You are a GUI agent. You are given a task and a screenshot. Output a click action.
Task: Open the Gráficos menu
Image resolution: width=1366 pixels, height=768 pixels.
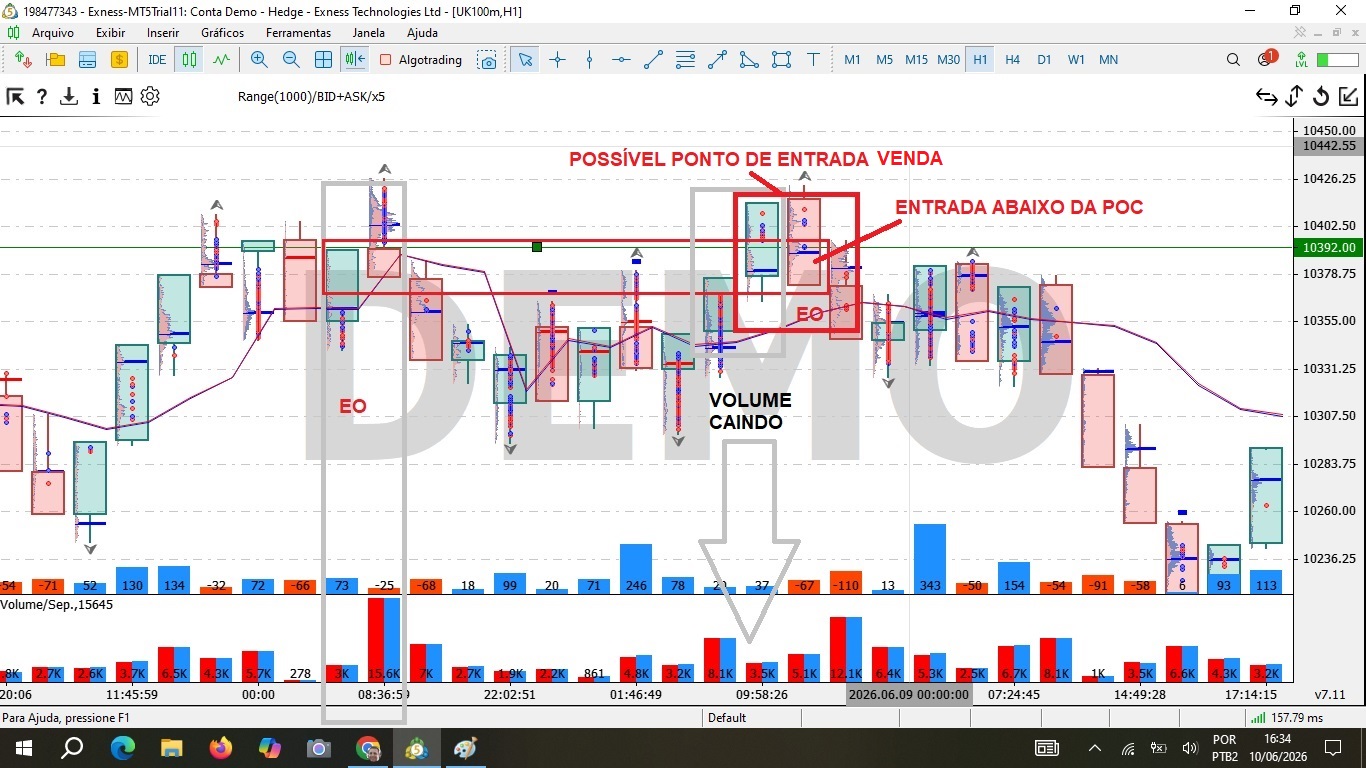(x=222, y=33)
